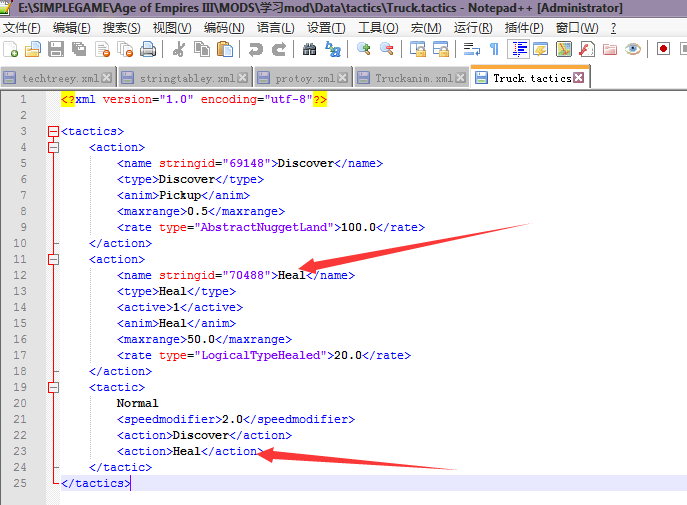Open the 设置(T) menu
This screenshot has width=687, height=505.
tap(326, 28)
